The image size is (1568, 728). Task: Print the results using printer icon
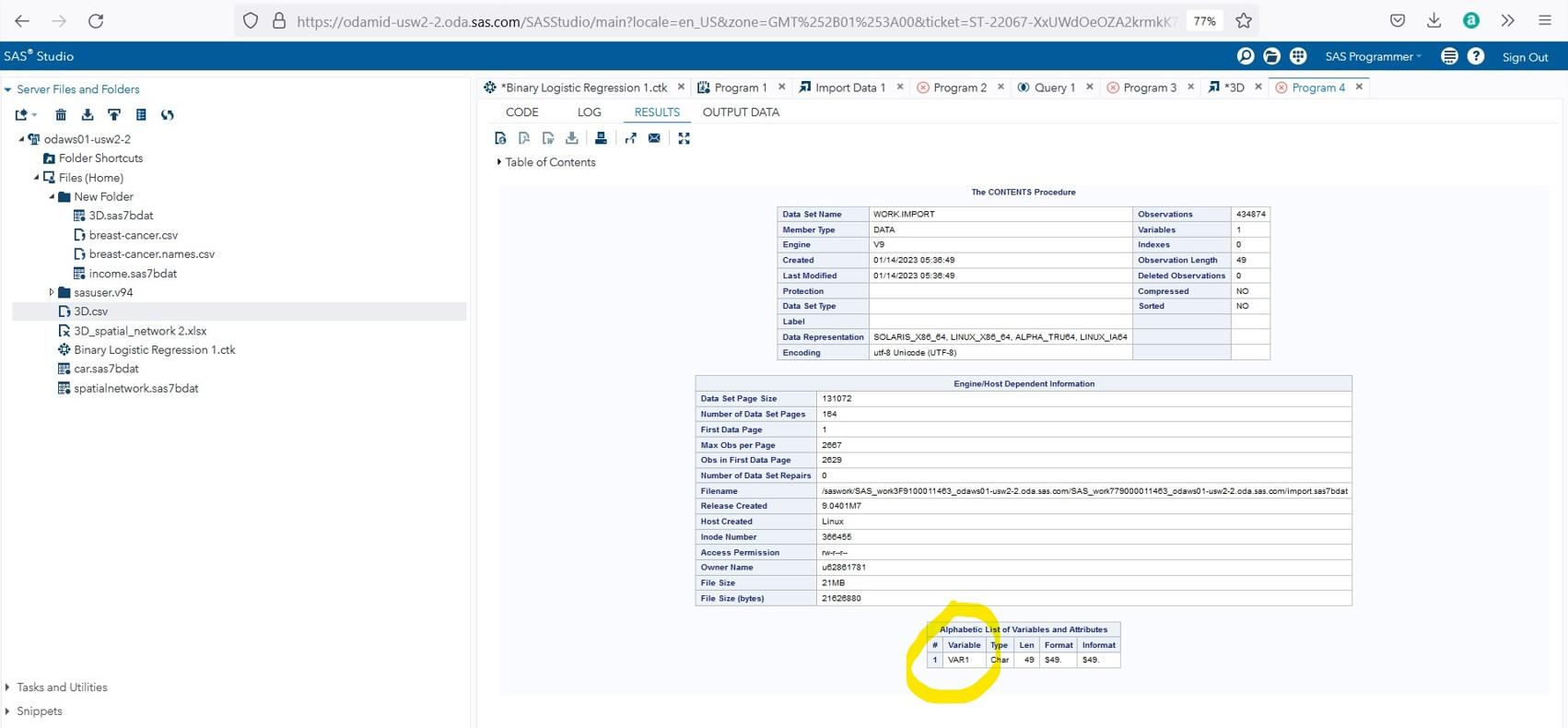601,138
